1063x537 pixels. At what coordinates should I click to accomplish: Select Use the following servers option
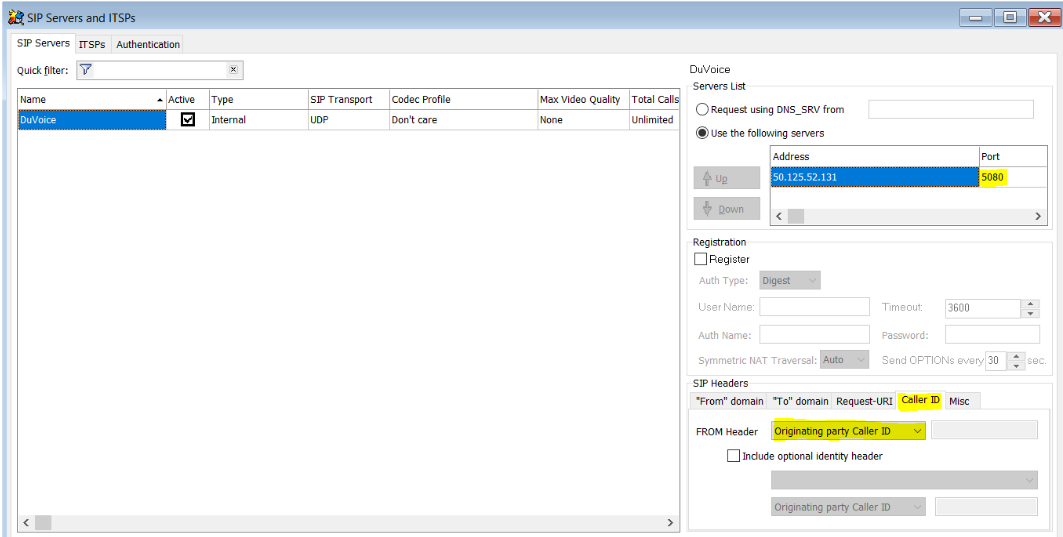tap(703, 133)
